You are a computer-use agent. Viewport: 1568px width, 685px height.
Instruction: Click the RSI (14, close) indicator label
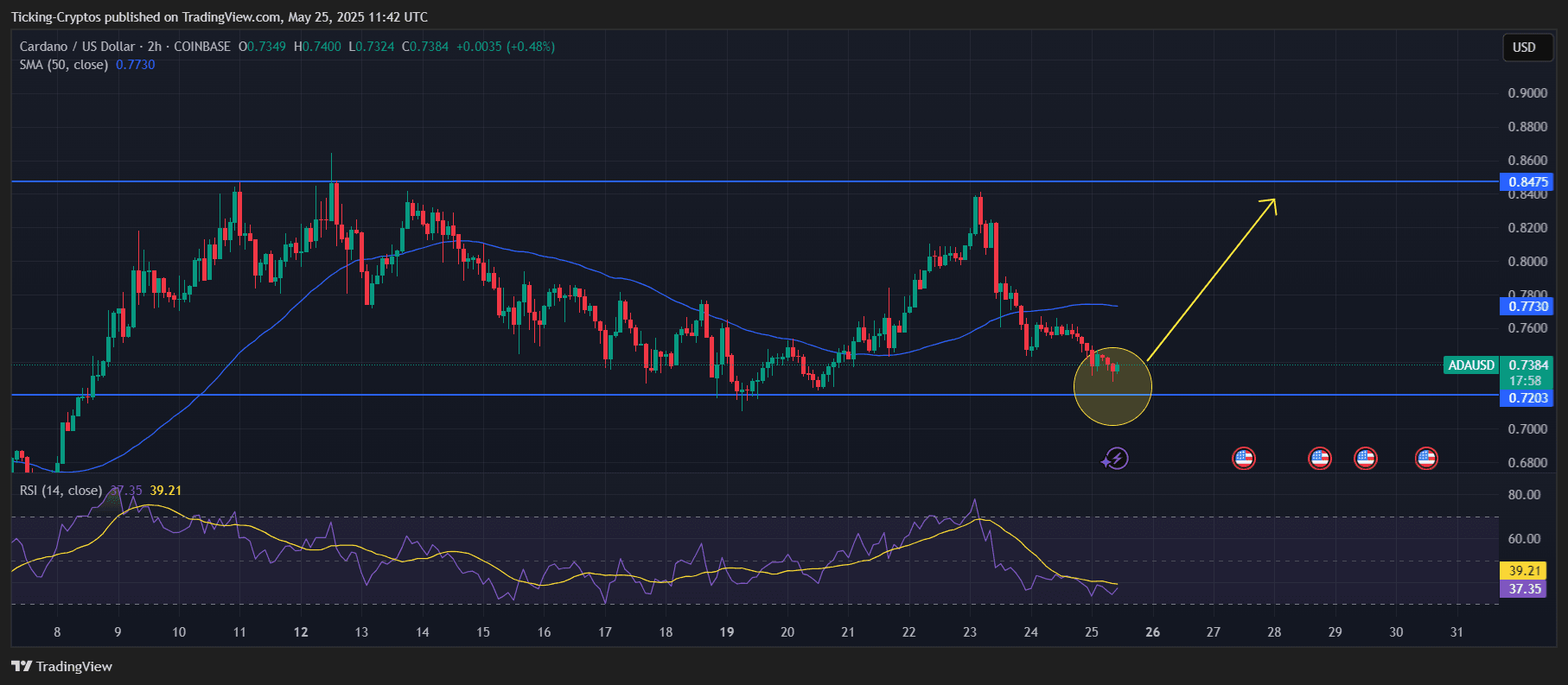(x=61, y=491)
